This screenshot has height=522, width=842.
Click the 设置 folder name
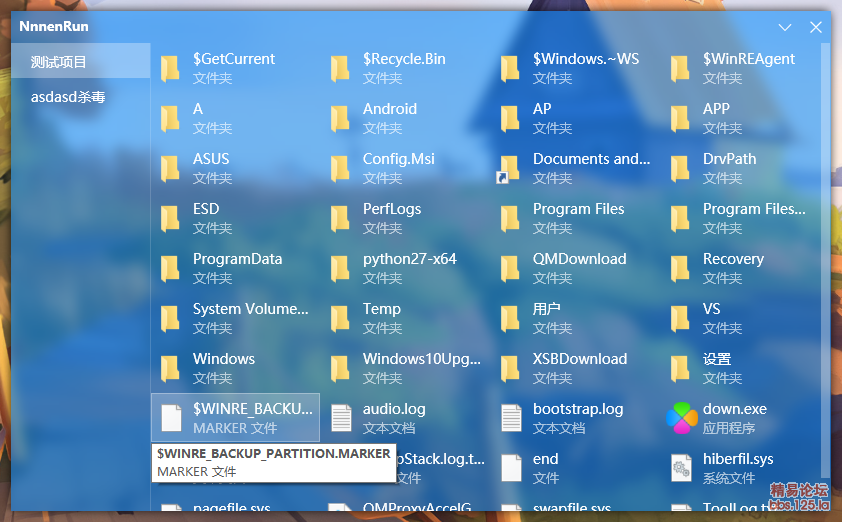717,359
